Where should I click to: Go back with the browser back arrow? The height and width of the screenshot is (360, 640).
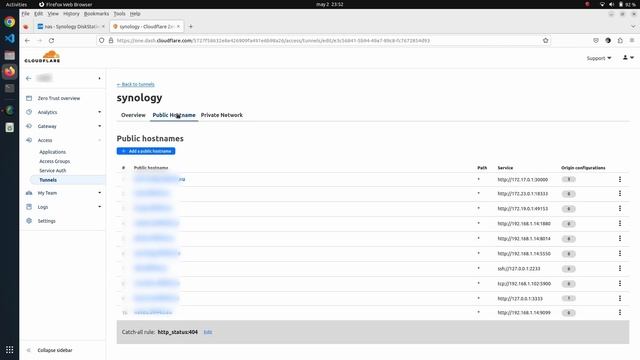click(x=27, y=40)
